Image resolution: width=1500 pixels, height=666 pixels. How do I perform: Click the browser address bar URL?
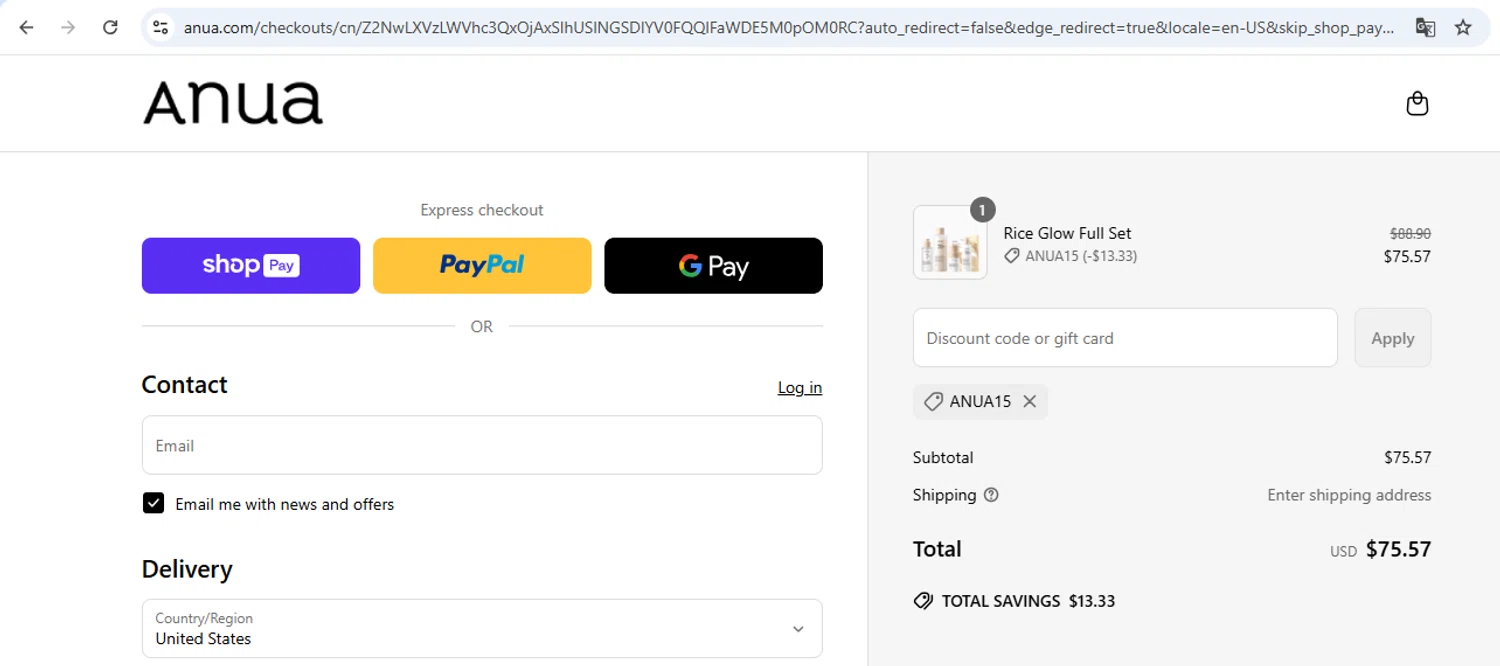788,28
